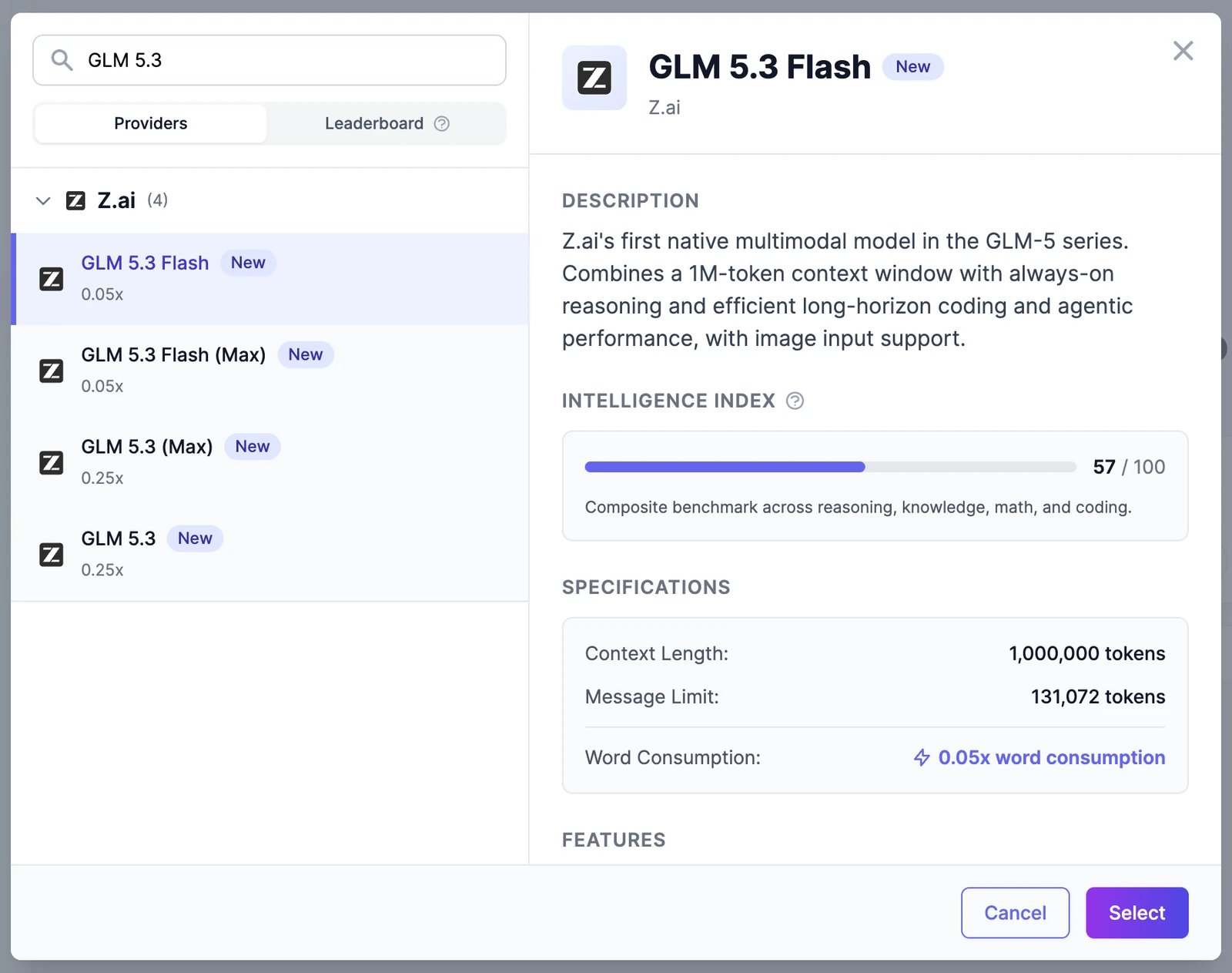The image size is (1232, 973).
Task: Click the DESCRIPTION section heading
Action: point(631,201)
